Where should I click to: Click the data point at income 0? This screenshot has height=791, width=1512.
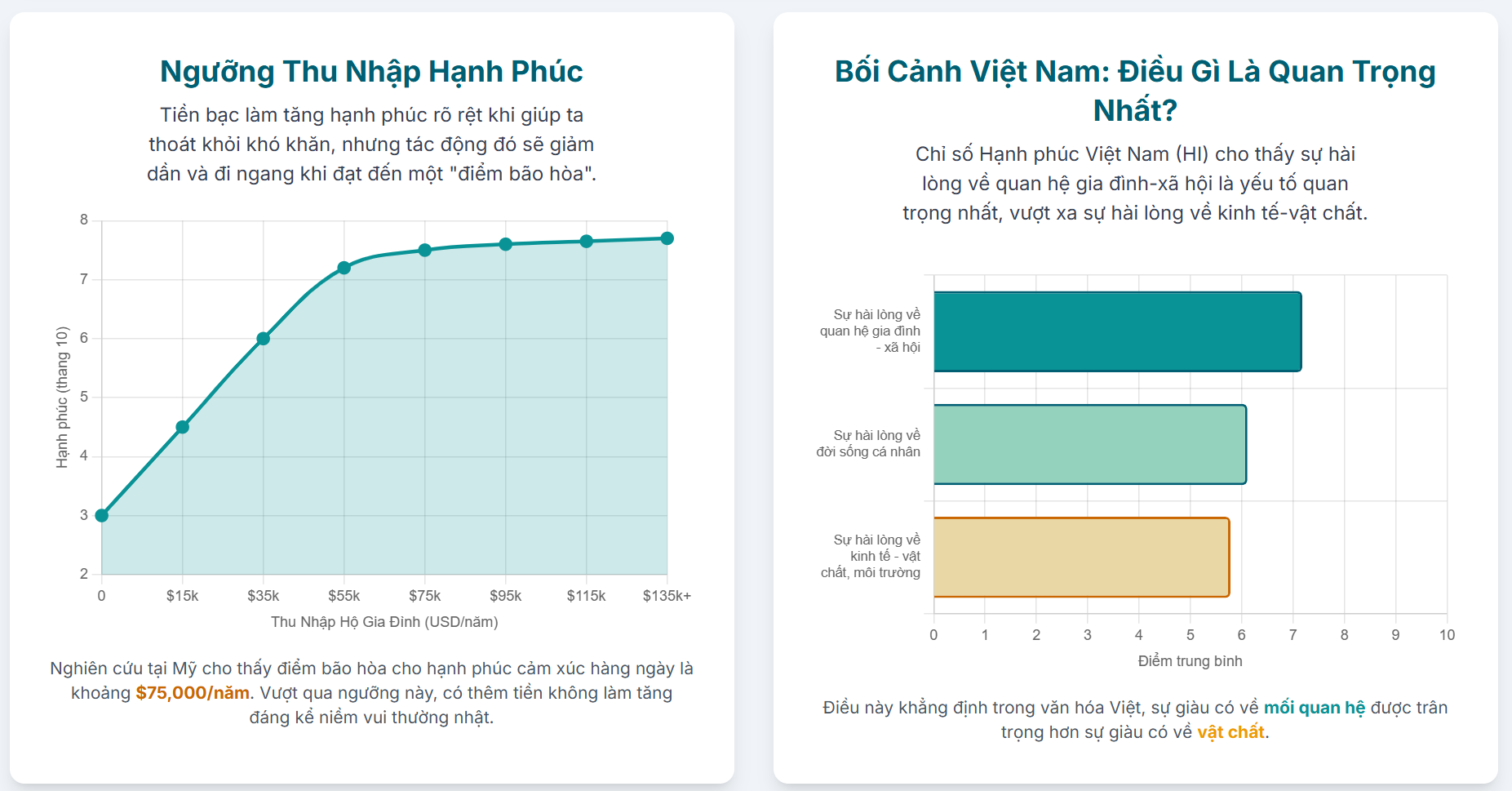tap(102, 515)
